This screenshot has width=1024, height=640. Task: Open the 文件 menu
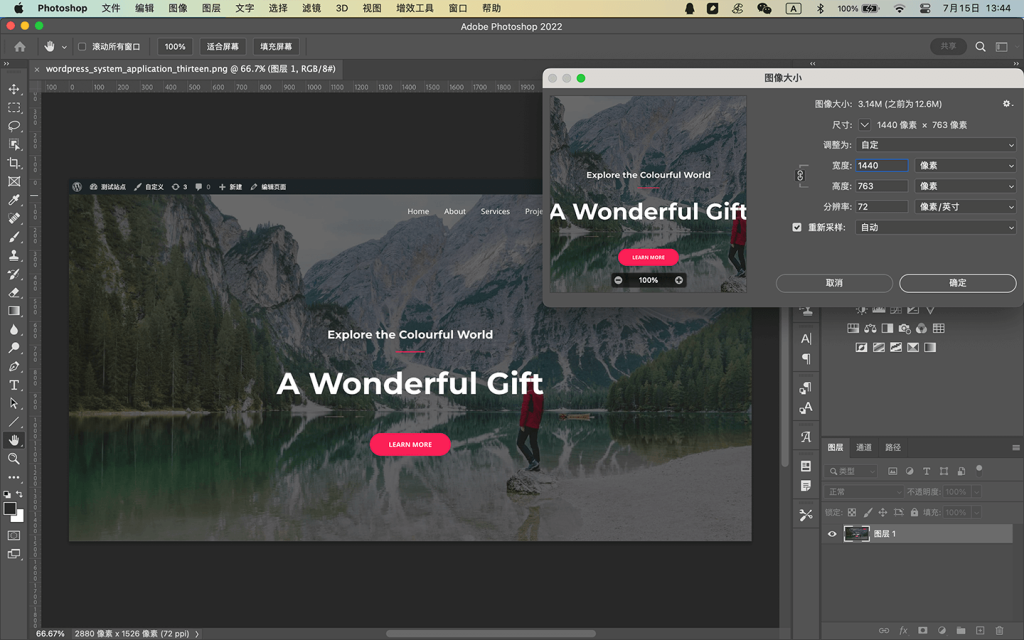tap(111, 8)
